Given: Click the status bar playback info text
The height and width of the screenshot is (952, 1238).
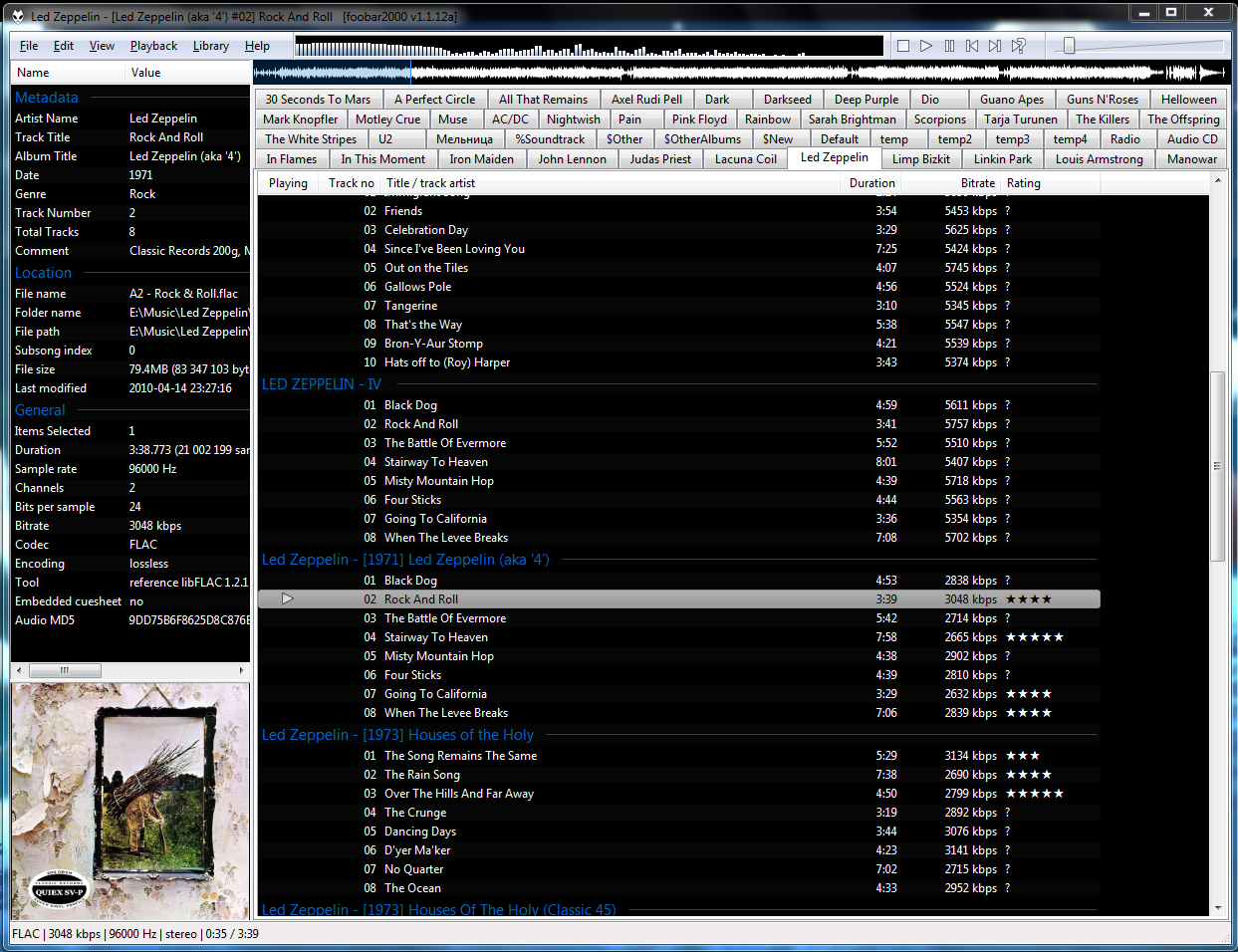Looking at the screenshot, I should (x=135, y=934).
